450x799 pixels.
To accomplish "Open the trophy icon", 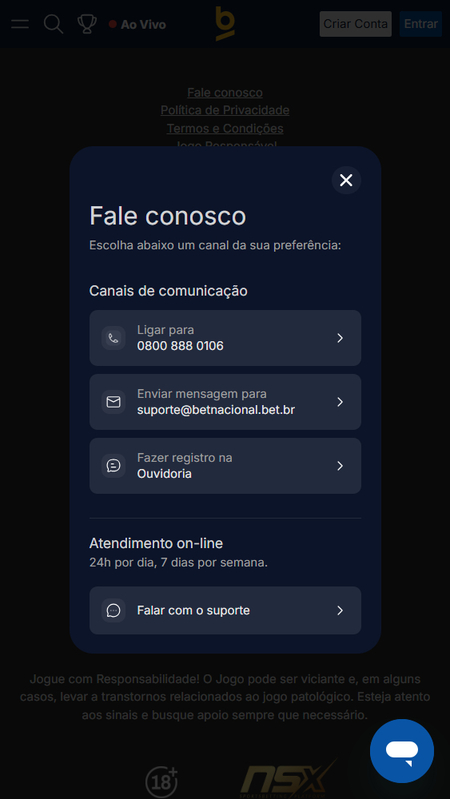I will tap(87, 24).
